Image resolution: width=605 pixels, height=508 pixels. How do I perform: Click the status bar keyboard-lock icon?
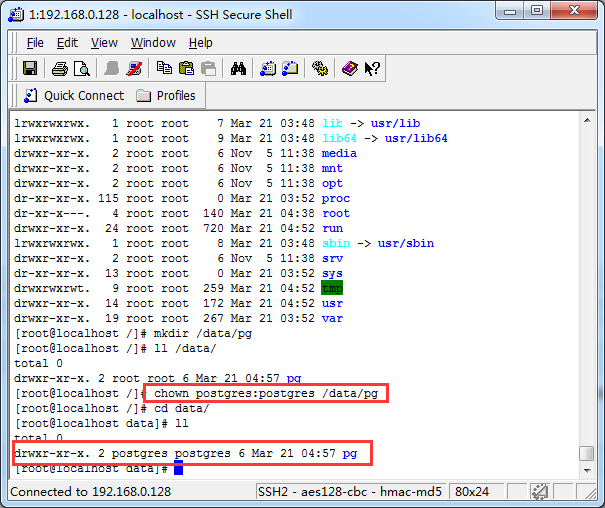click(x=540, y=491)
